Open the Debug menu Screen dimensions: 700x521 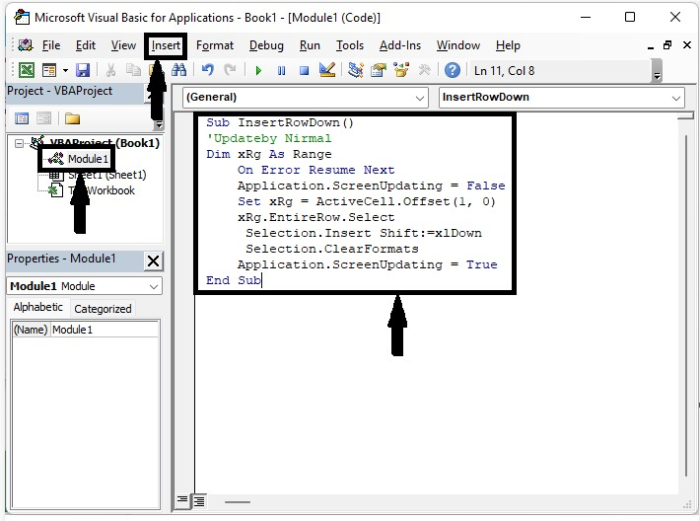[266, 46]
